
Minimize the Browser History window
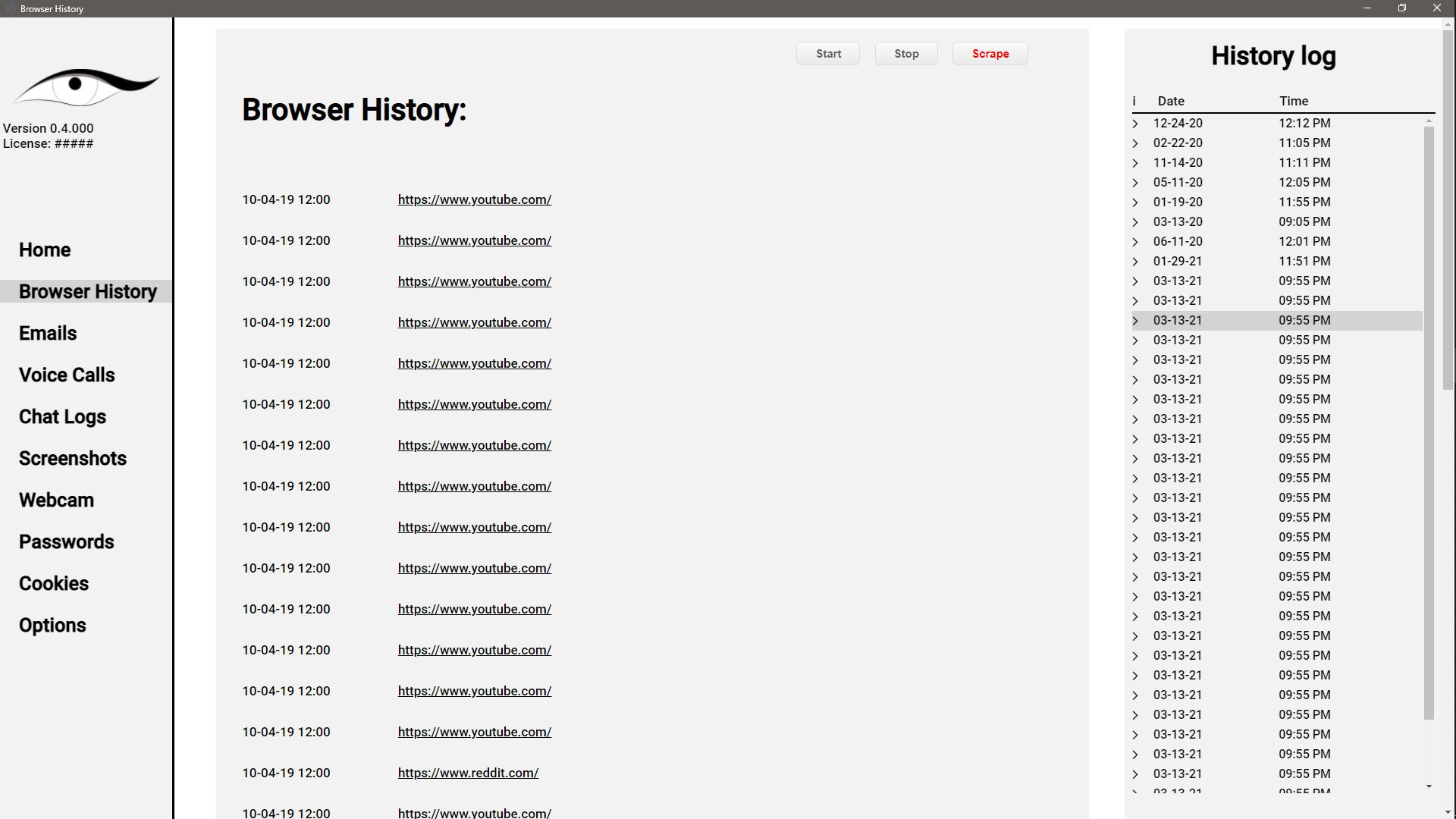(x=1367, y=8)
